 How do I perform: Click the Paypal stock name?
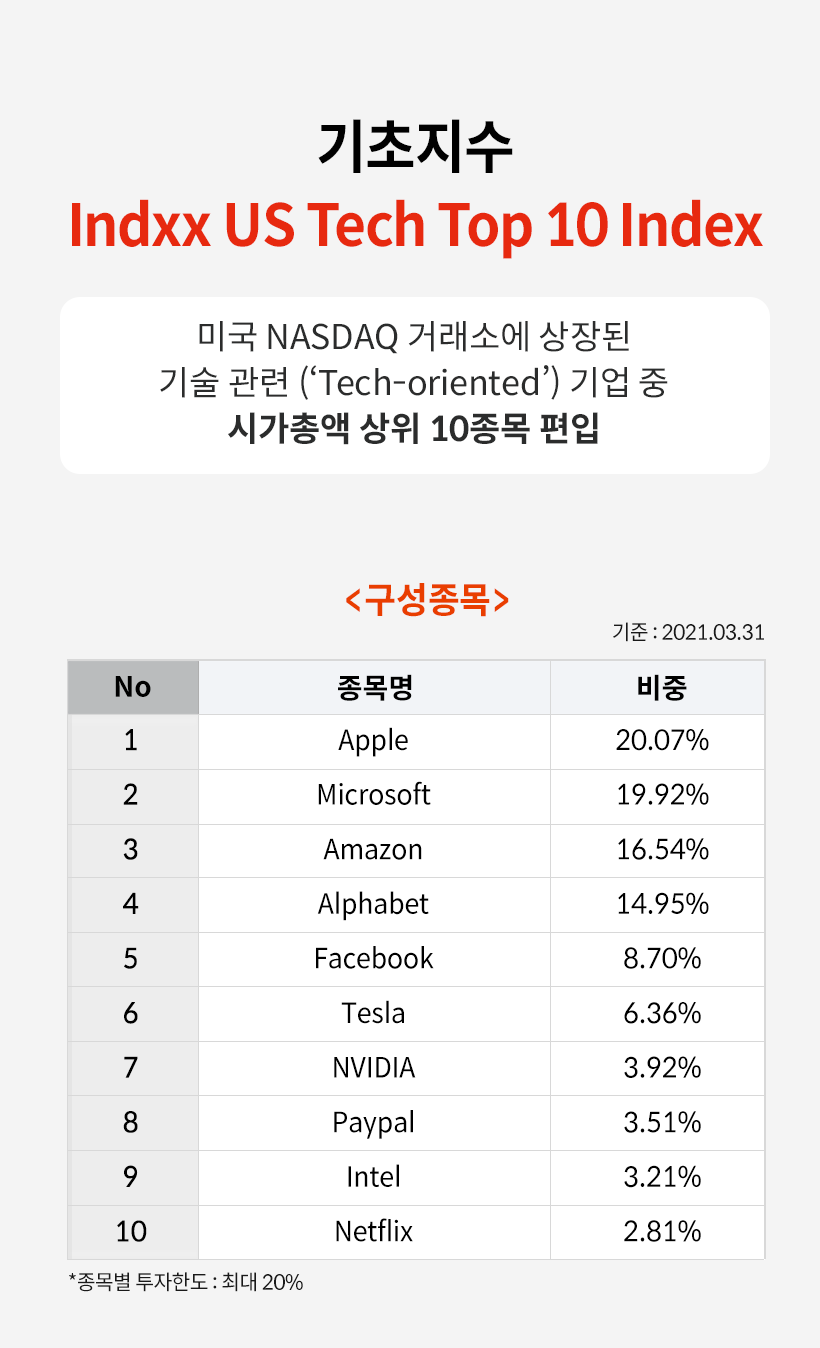pos(373,1122)
